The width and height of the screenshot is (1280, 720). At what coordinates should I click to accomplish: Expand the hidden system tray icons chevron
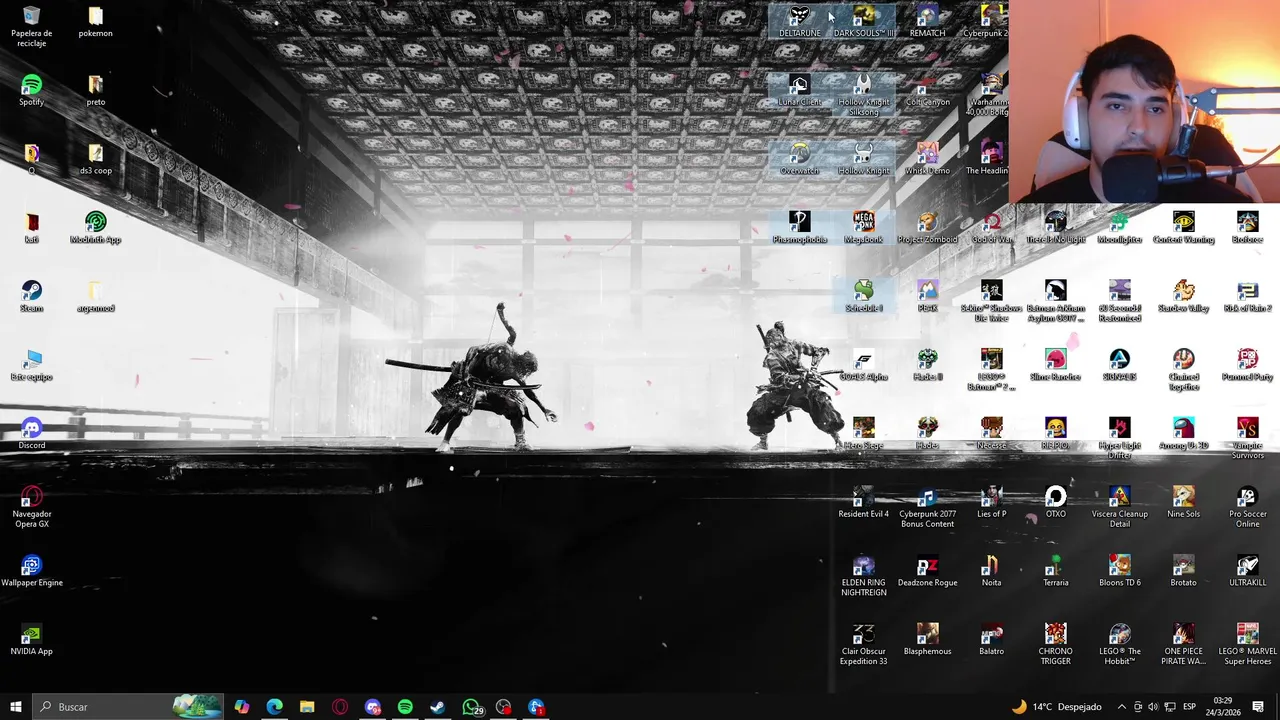[1121, 707]
